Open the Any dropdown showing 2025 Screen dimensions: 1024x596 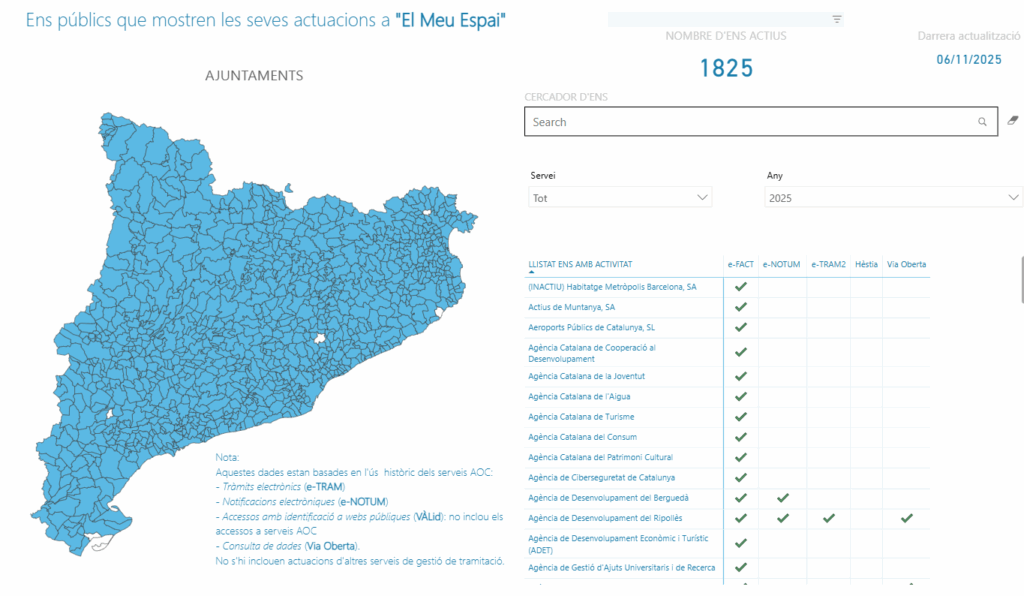(894, 198)
